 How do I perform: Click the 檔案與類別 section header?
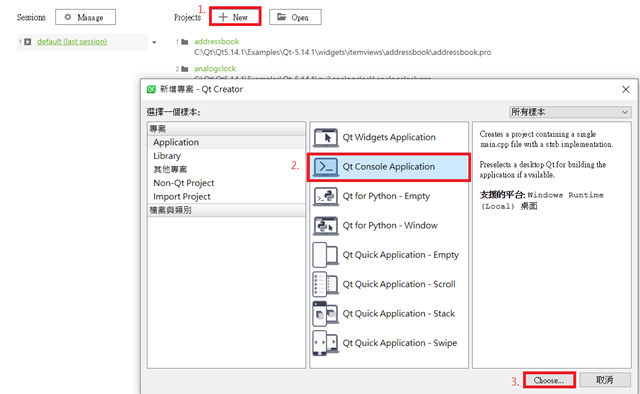coord(227,210)
